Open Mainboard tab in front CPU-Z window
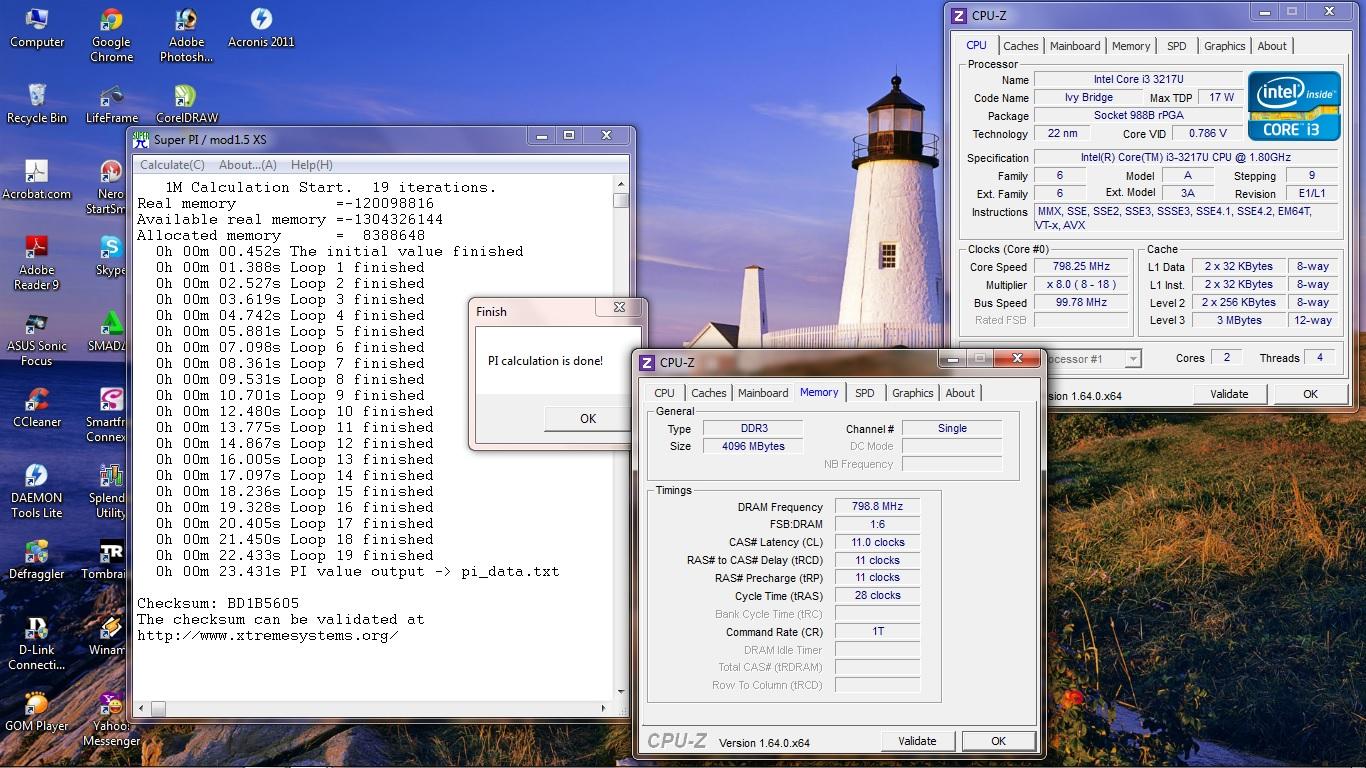 pos(763,393)
